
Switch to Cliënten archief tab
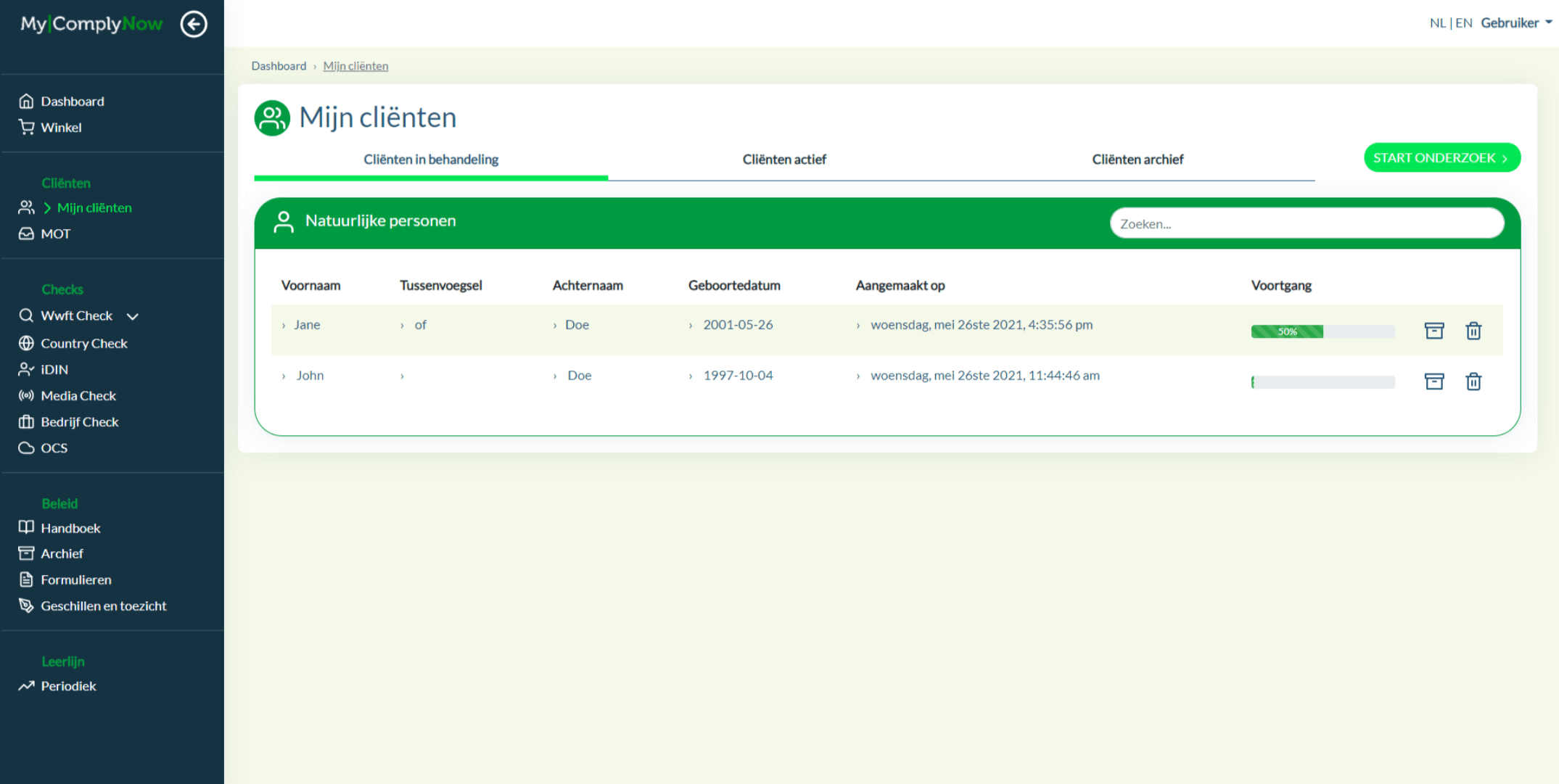[x=1137, y=160]
